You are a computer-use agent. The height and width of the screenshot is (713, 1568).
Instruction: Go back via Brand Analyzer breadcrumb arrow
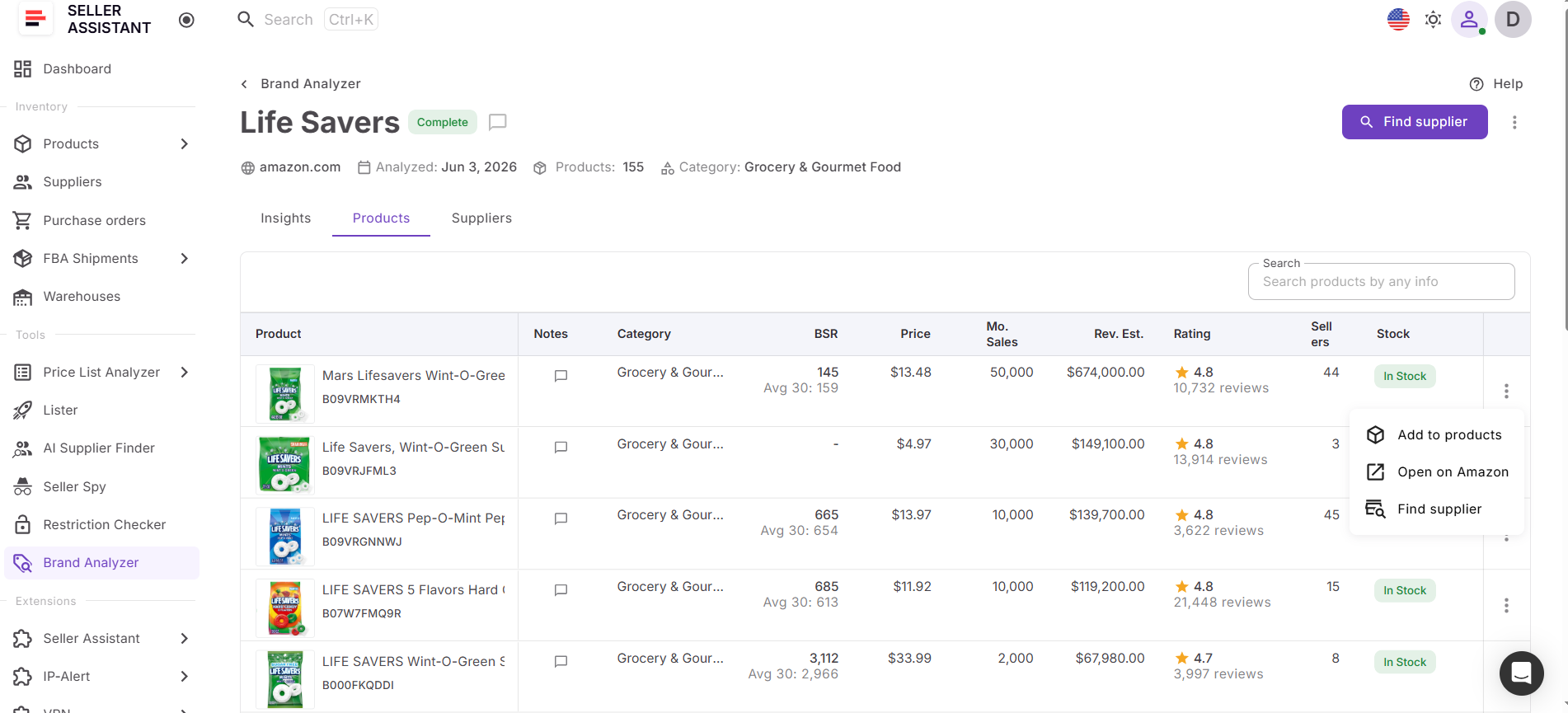pos(244,84)
